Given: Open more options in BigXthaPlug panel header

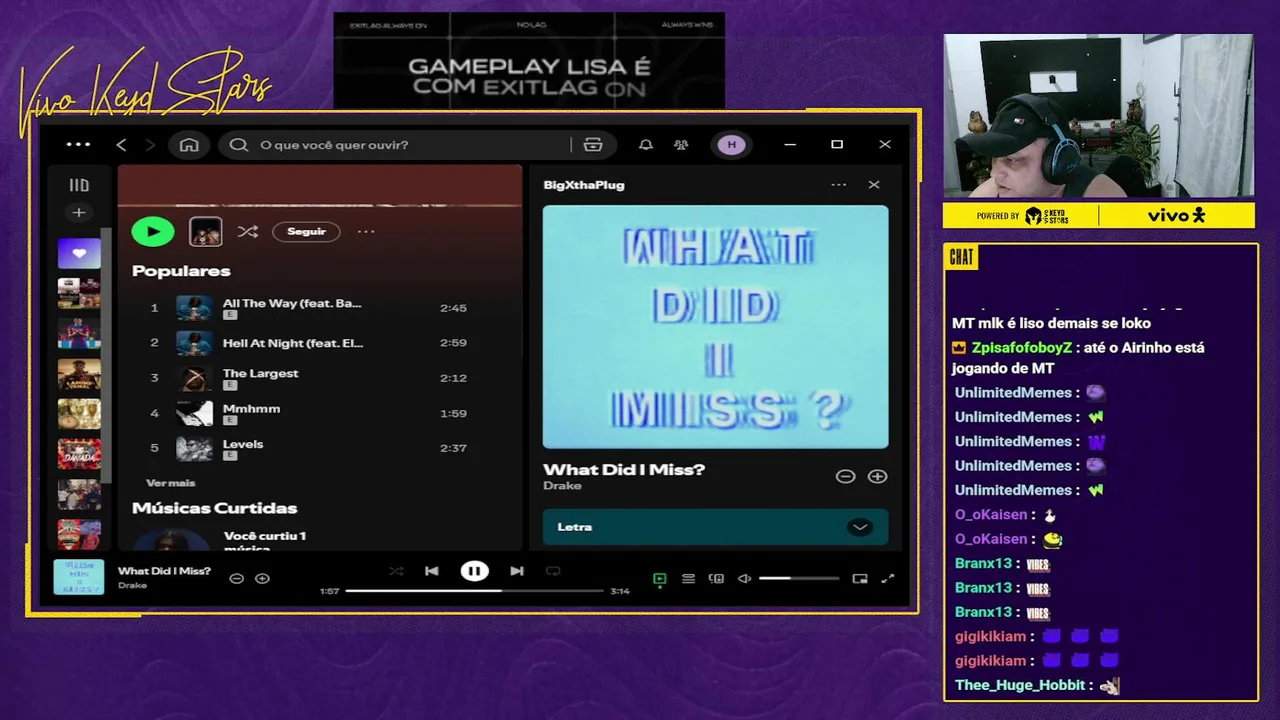Looking at the screenshot, I should tap(838, 185).
